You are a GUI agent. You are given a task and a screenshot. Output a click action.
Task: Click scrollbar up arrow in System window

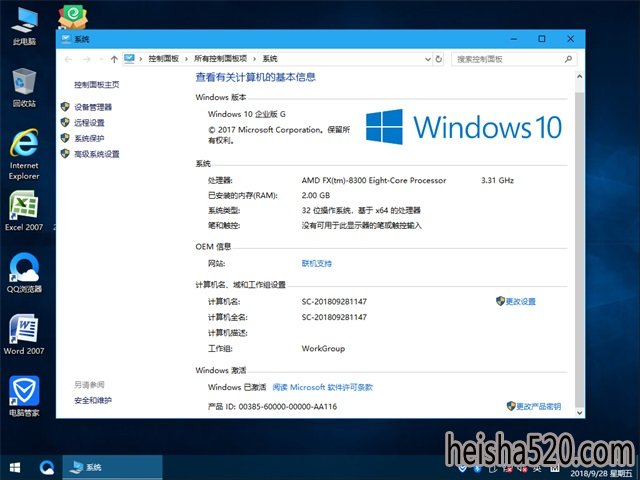tap(579, 76)
